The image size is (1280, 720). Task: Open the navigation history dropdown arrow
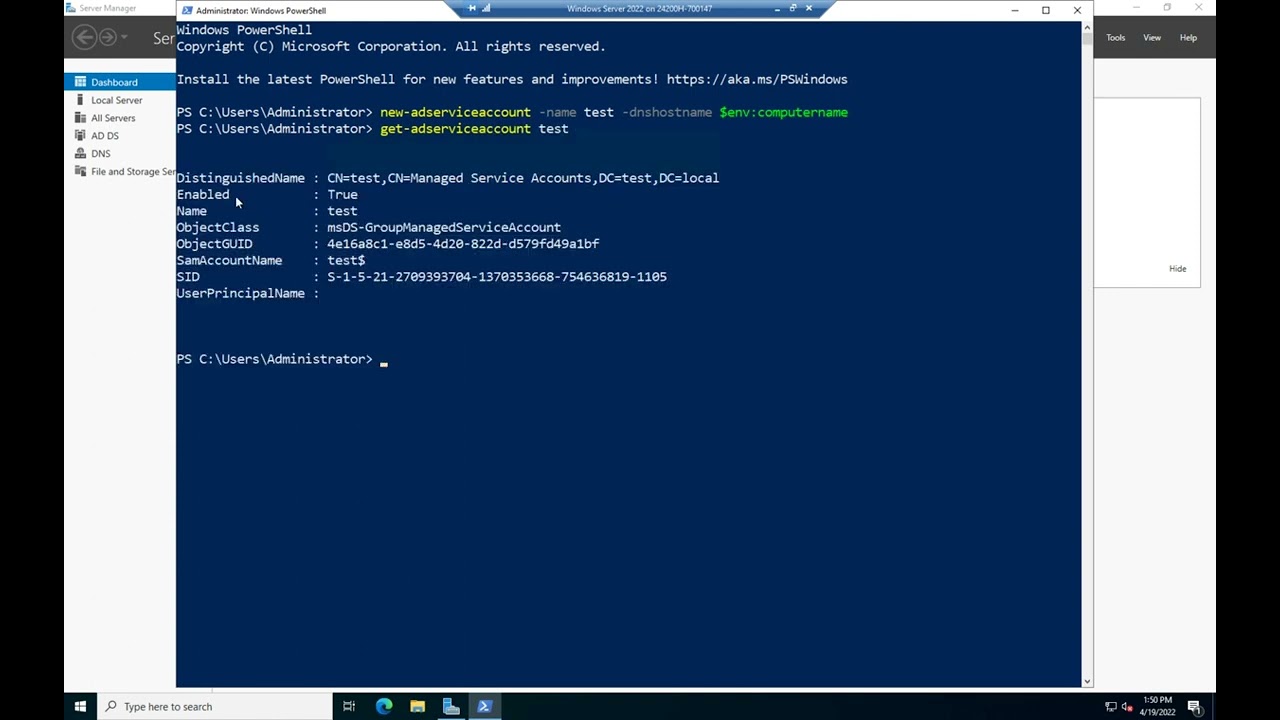[x=124, y=38]
